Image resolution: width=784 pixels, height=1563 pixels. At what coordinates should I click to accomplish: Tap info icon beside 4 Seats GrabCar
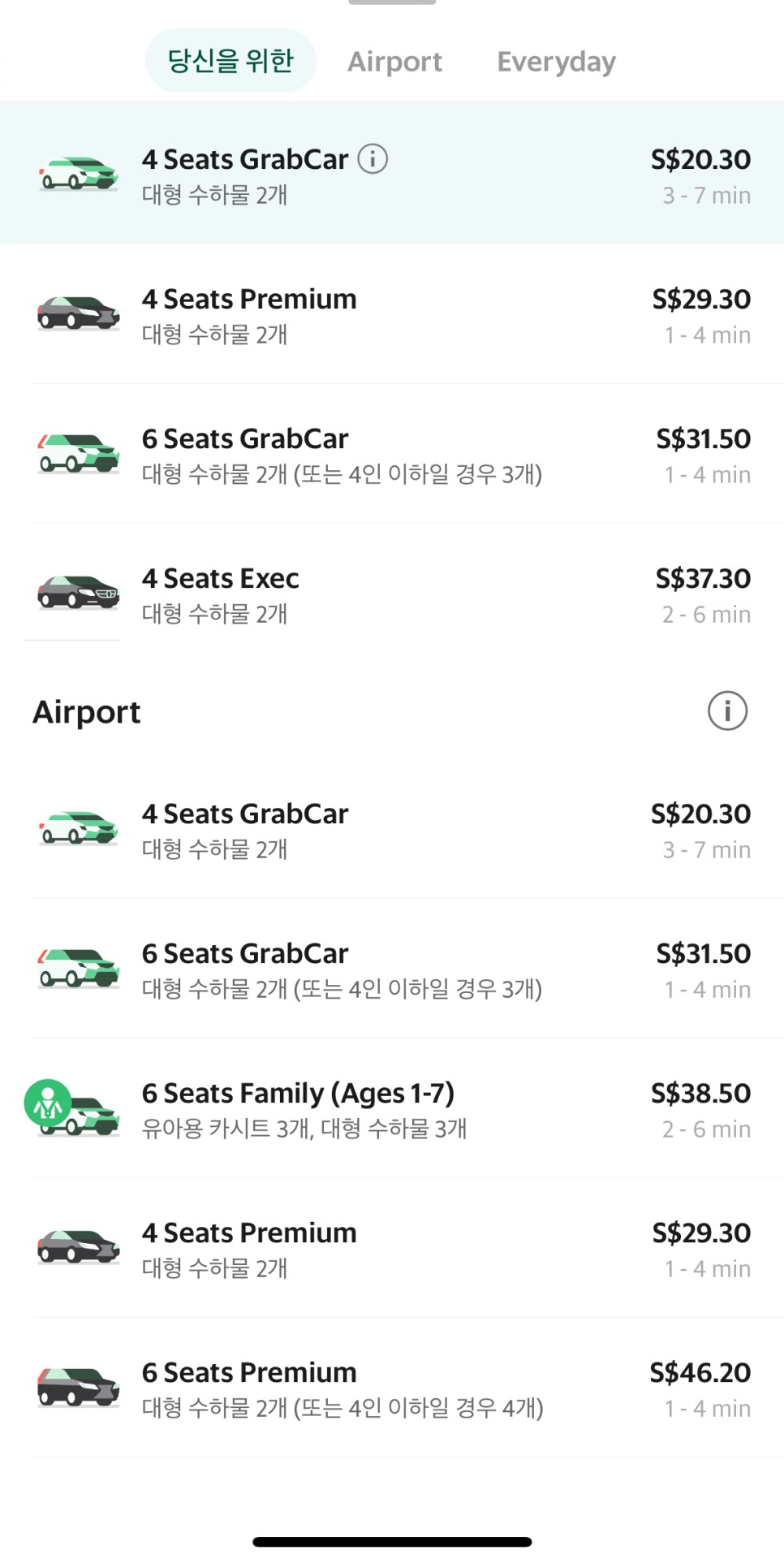(373, 158)
